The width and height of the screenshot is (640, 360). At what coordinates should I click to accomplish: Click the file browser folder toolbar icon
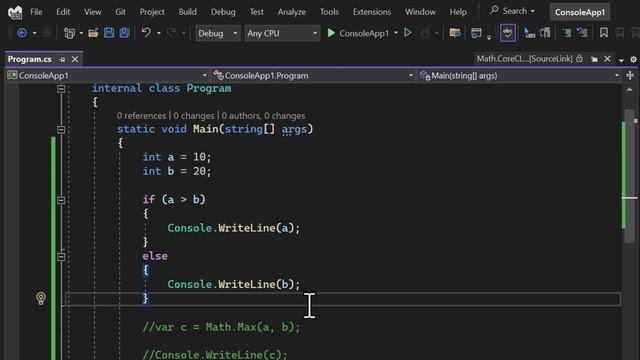point(455,33)
